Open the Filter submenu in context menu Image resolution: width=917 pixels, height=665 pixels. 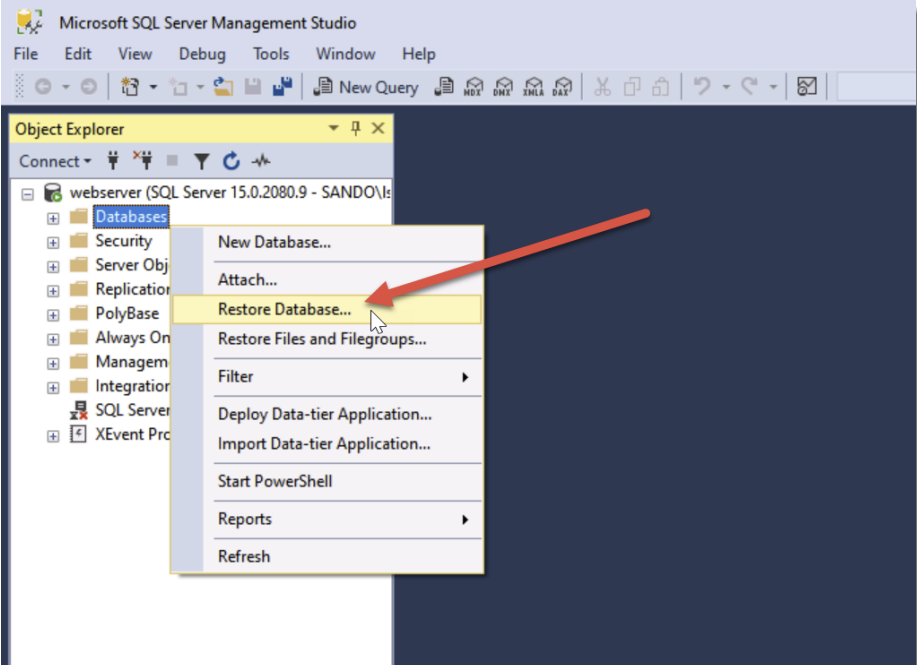326,377
